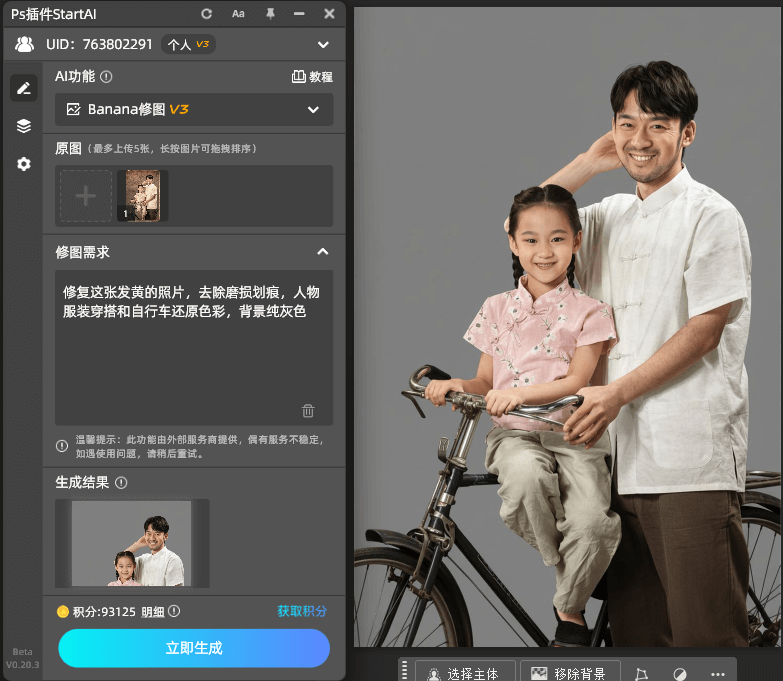Close the StartAI plugin panel
This screenshot has height=681, width=783.
(329, 14)
